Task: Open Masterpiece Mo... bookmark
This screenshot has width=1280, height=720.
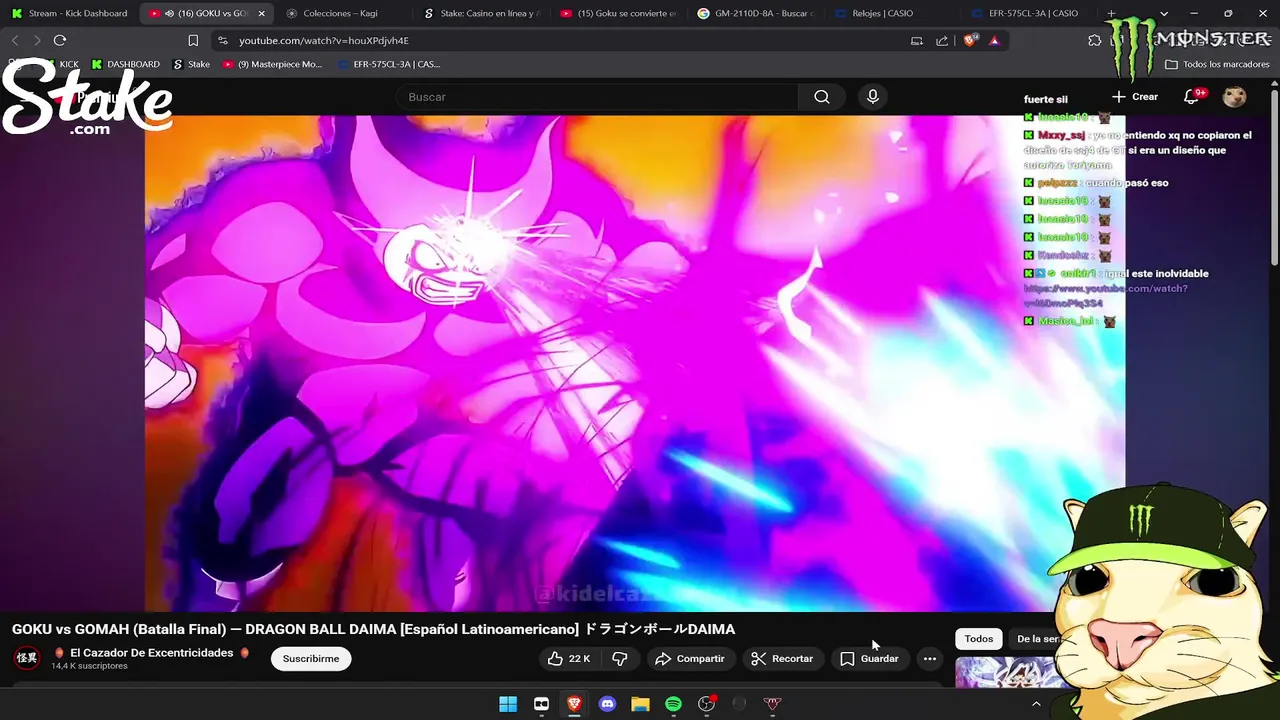Action: [273, 64]
